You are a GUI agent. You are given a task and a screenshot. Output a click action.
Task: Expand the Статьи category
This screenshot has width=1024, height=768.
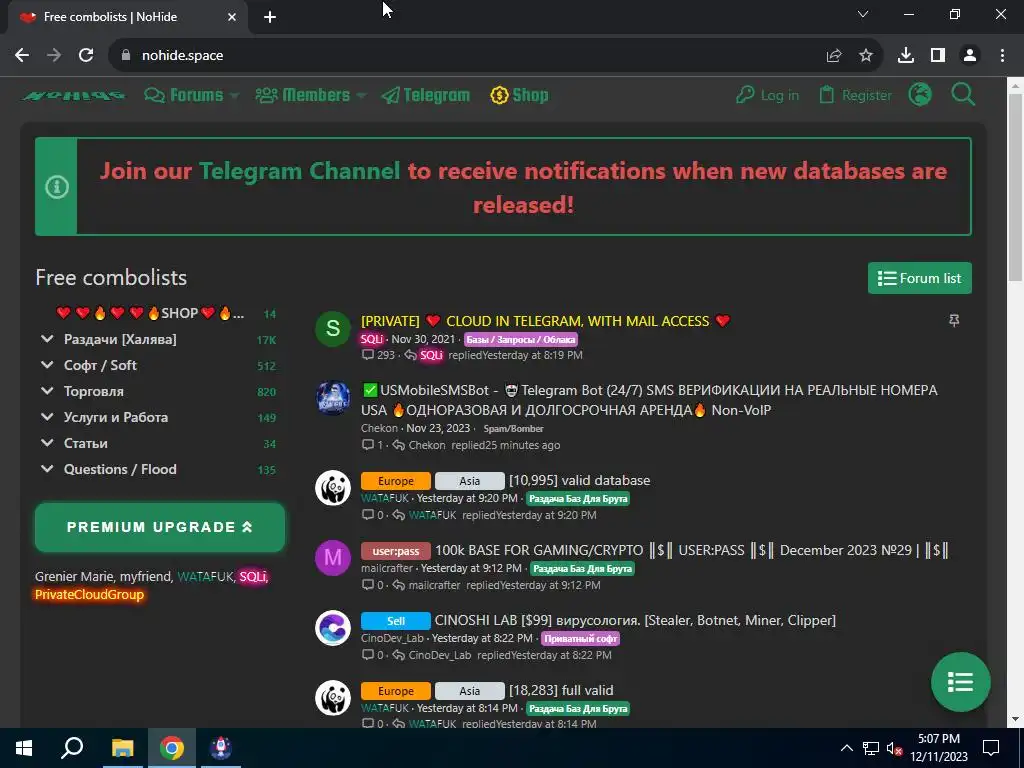(86, 443)
